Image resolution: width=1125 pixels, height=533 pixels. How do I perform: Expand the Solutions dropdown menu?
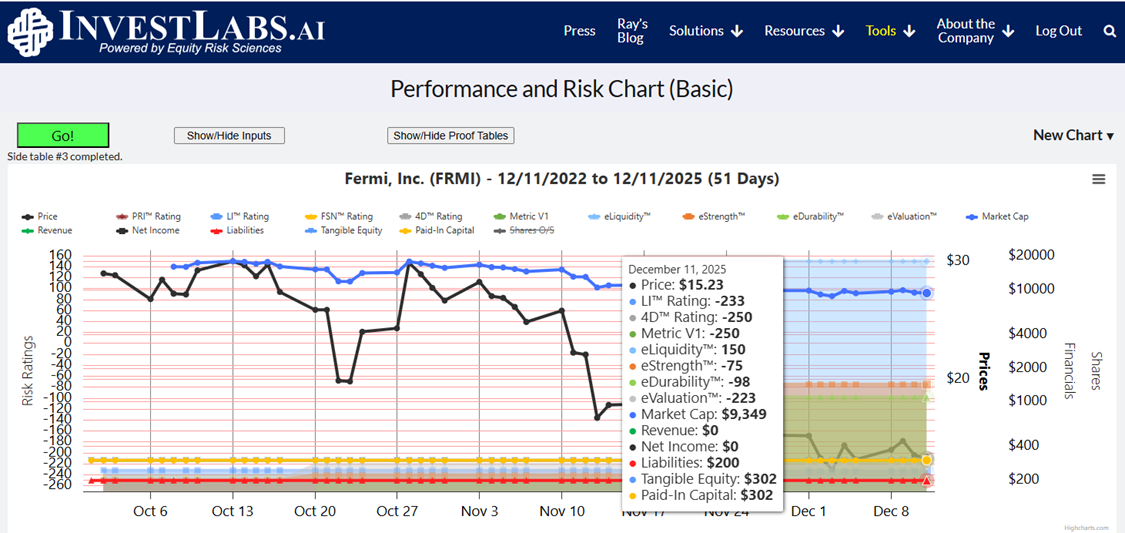click(x=705, y=31)
